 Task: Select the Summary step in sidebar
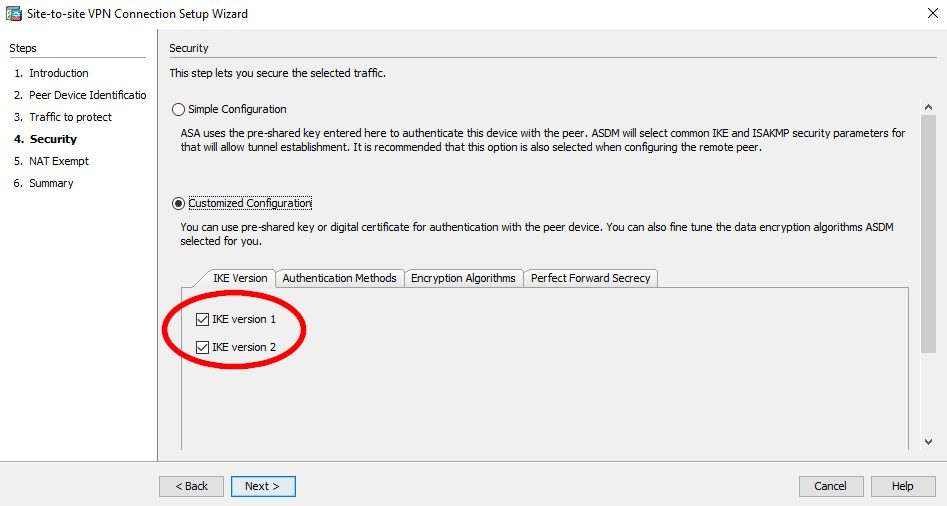pyautogui.click(x=51, y=183)
